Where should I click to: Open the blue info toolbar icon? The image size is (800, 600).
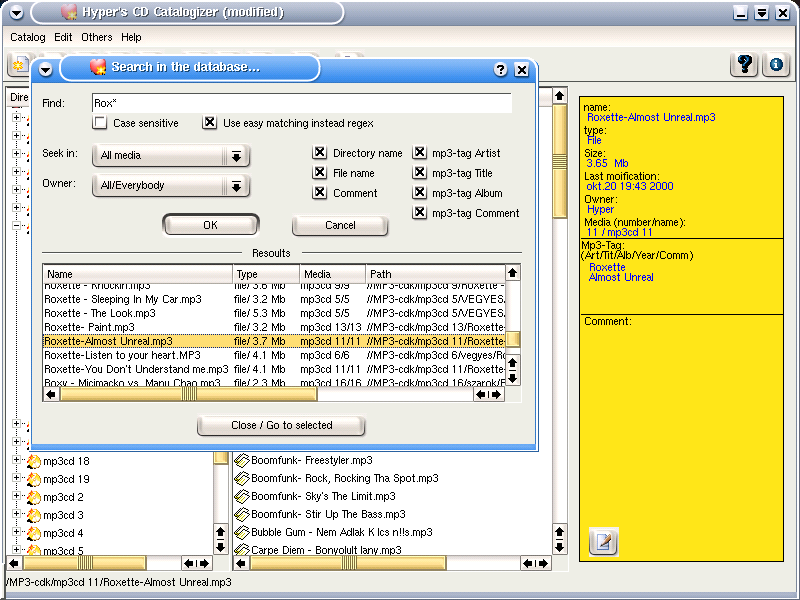(775, 64)
